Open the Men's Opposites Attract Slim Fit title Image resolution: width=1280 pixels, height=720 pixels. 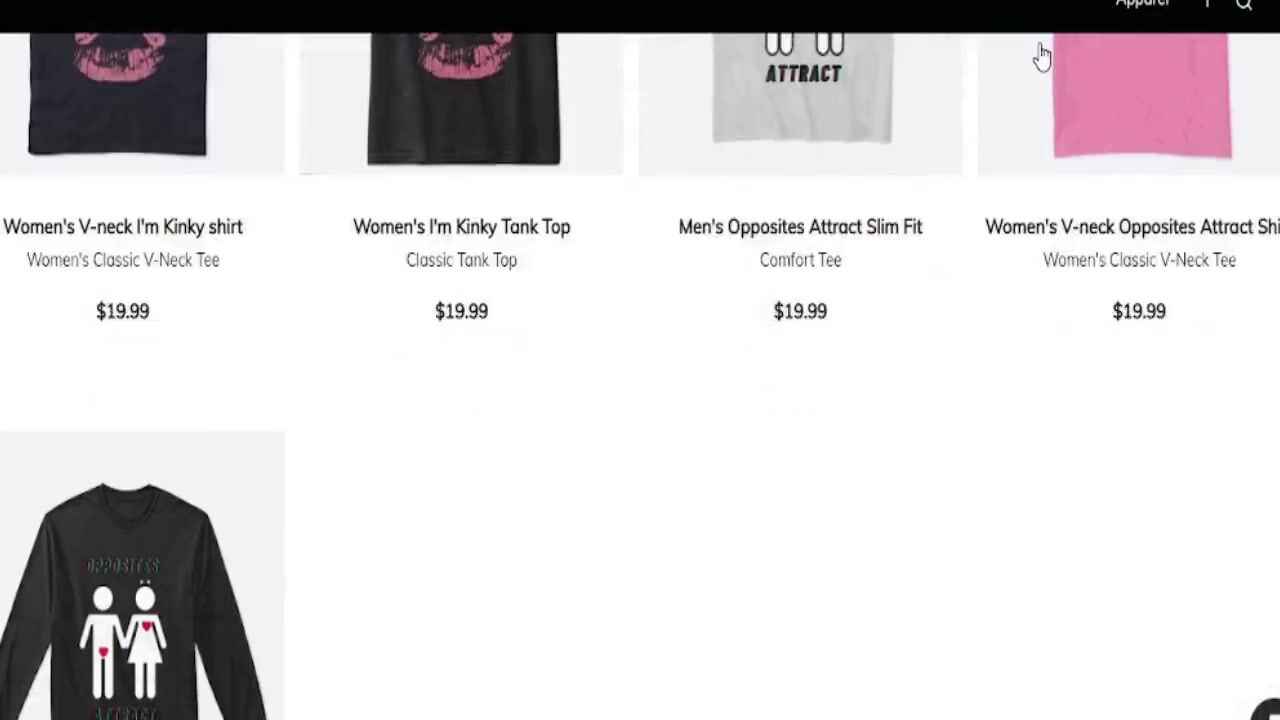click(x=800, y=227)
